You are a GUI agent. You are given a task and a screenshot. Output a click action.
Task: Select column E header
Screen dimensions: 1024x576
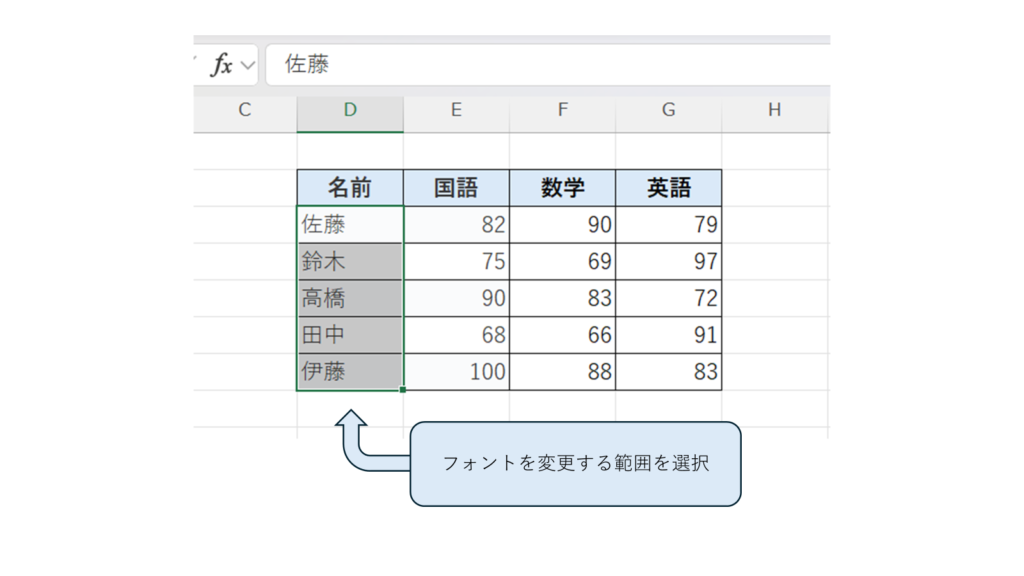pyautogui.click(x=456, y=111)
